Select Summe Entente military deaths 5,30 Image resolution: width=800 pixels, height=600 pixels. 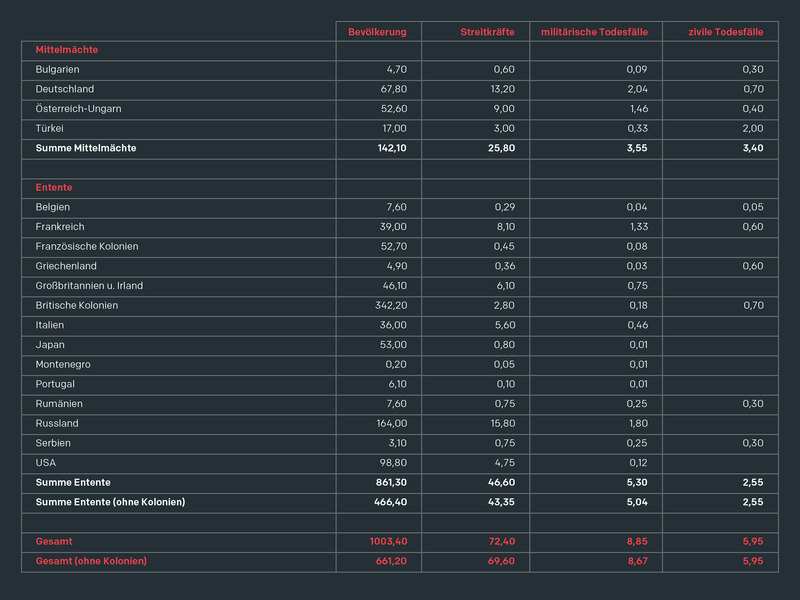tap(637, 483)
